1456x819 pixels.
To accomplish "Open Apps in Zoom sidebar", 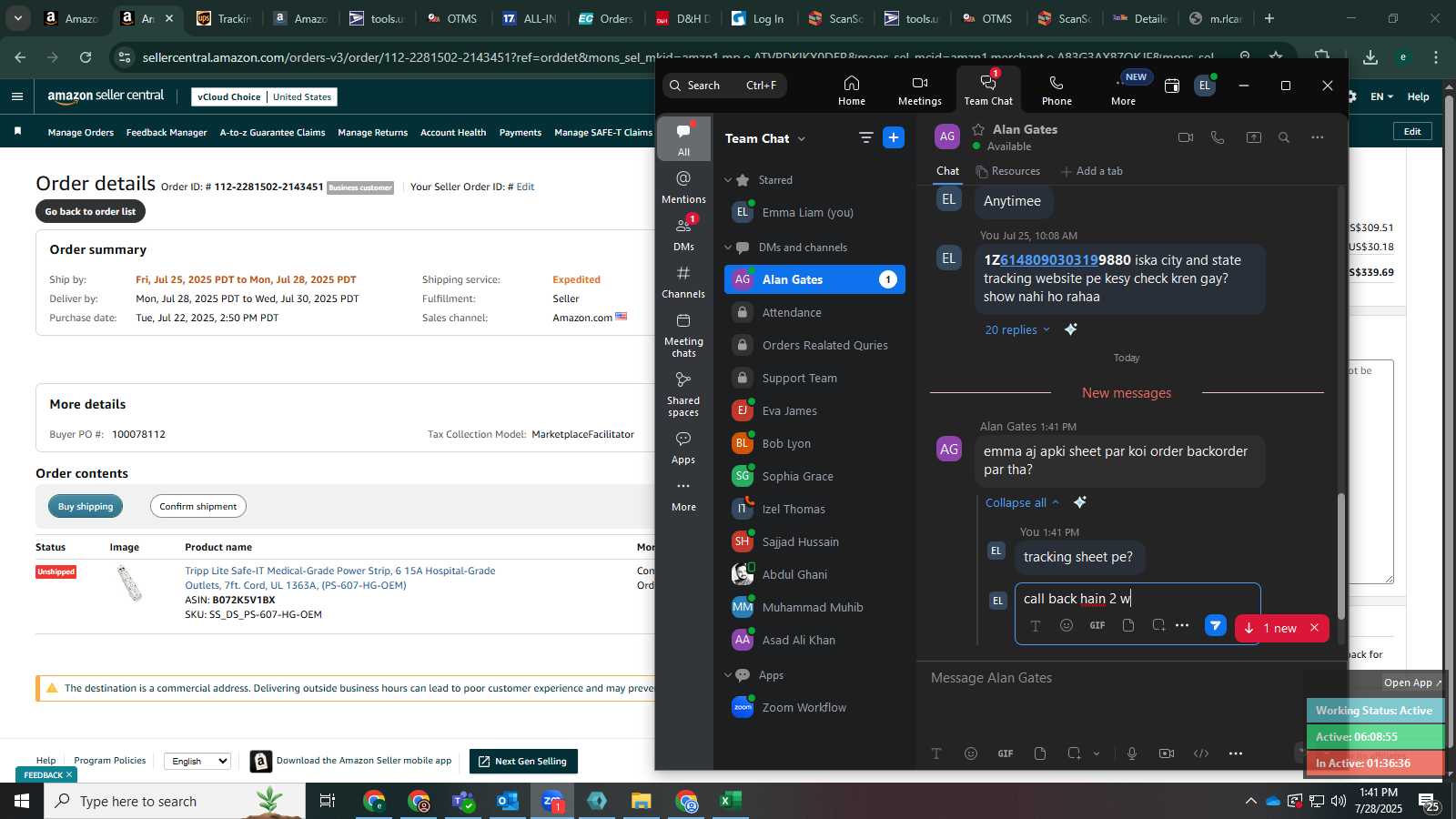I will pyautogui.click(x=683, y=448).
